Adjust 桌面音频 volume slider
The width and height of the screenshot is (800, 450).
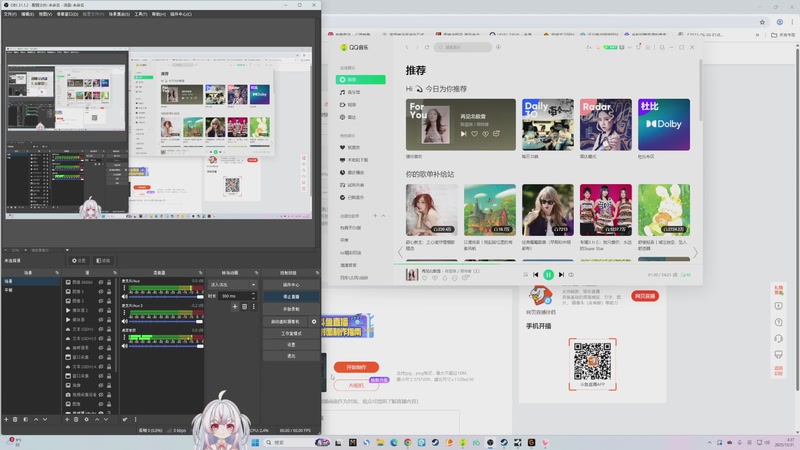[x=166, y=346]
